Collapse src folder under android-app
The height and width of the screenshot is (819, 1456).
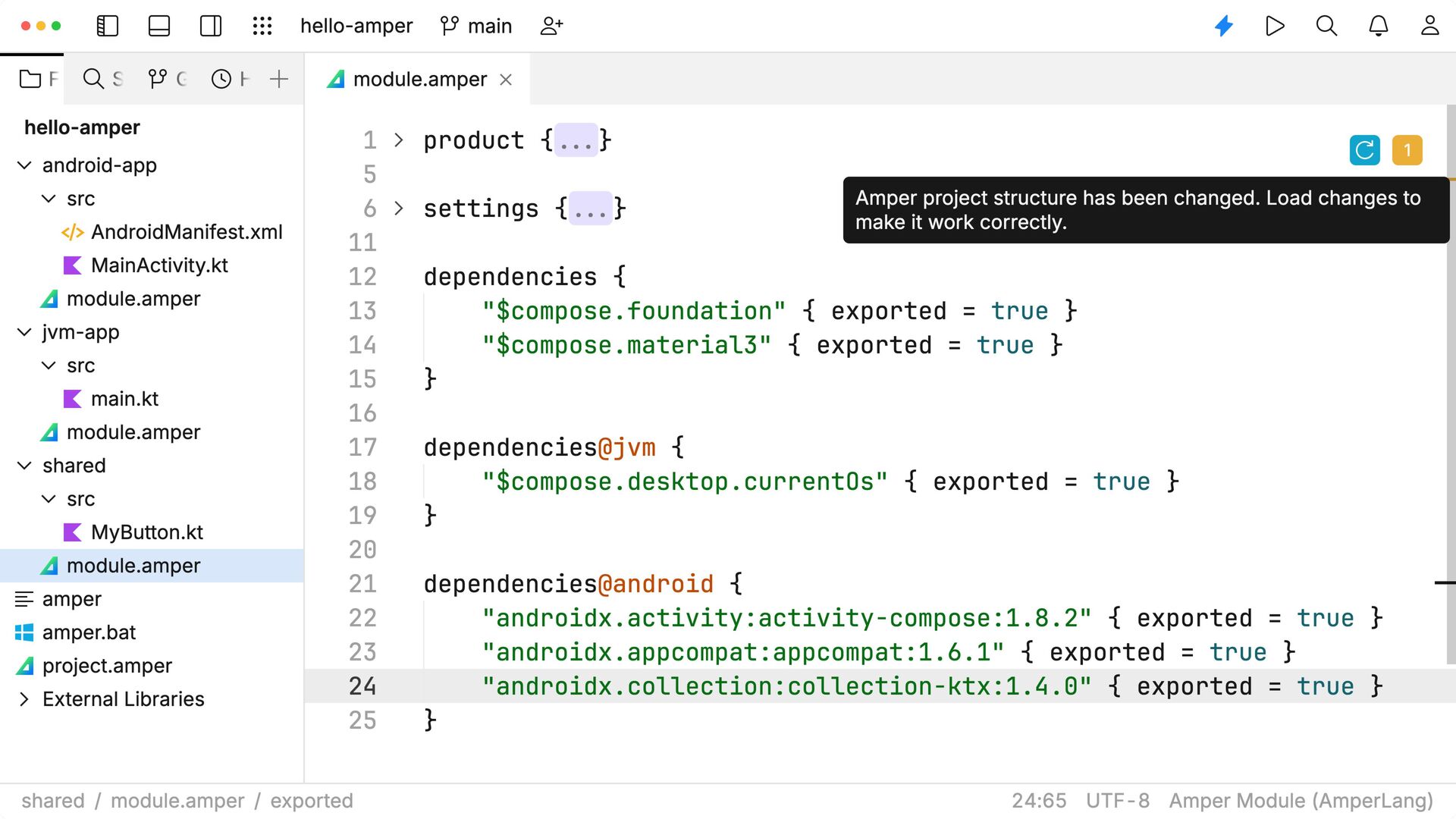(49, 199)
